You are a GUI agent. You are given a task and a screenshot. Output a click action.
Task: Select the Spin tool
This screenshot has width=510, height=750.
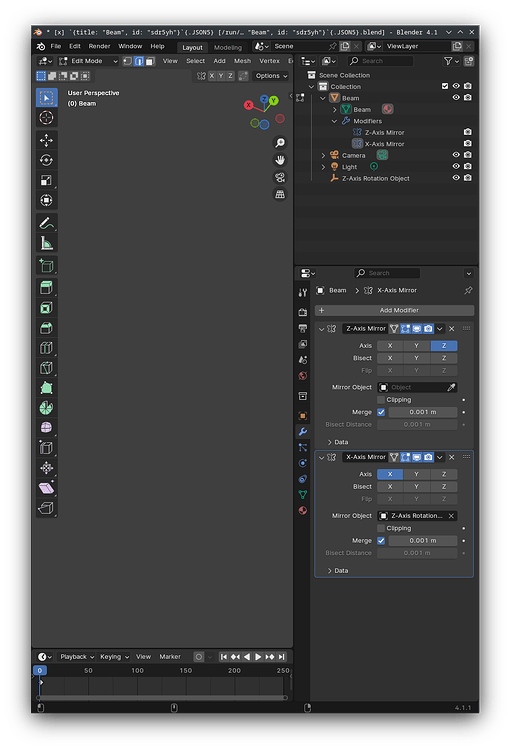pos(46,408)
